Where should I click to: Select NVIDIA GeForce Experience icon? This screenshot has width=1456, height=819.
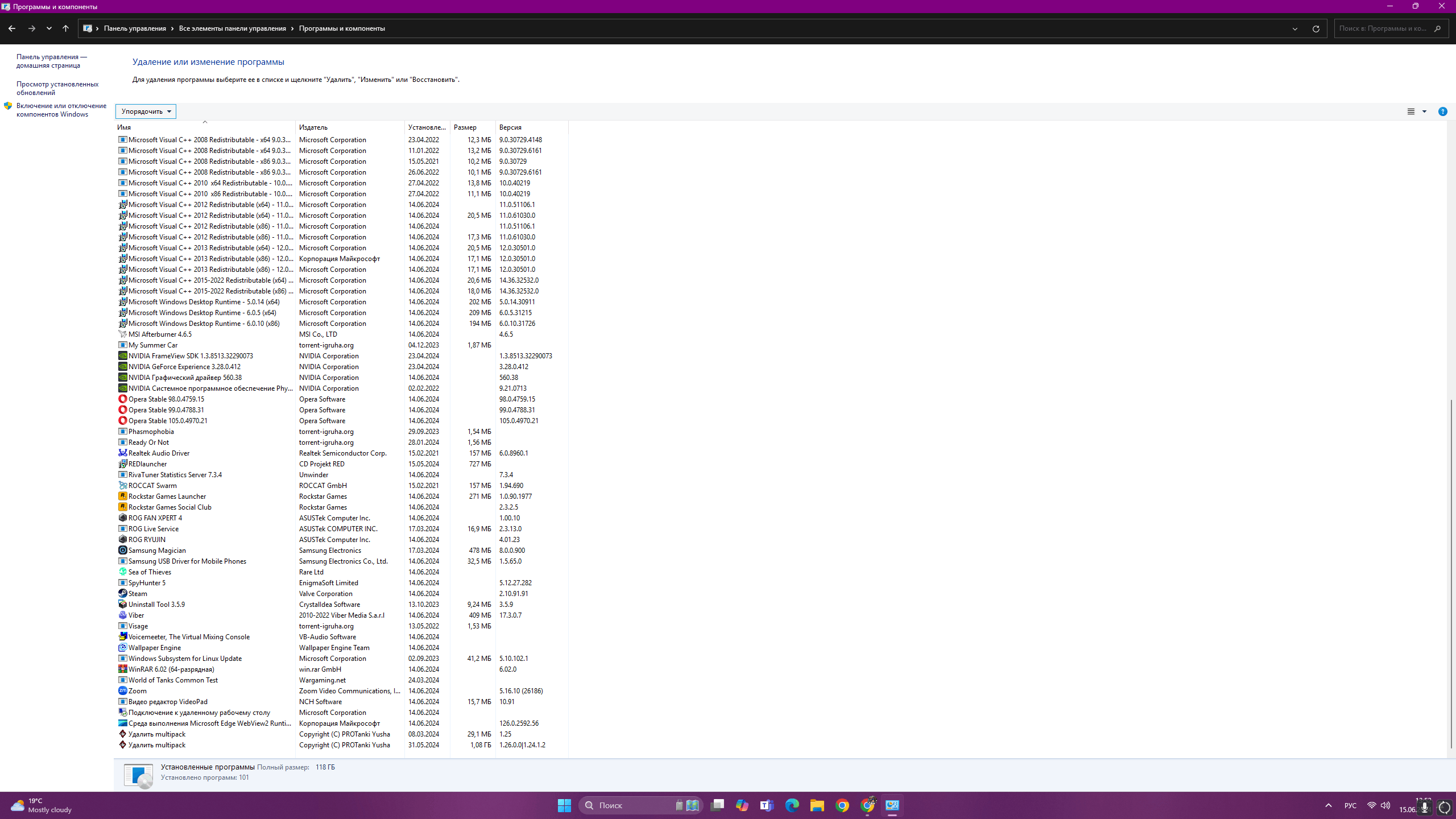[x=122, y=366]
